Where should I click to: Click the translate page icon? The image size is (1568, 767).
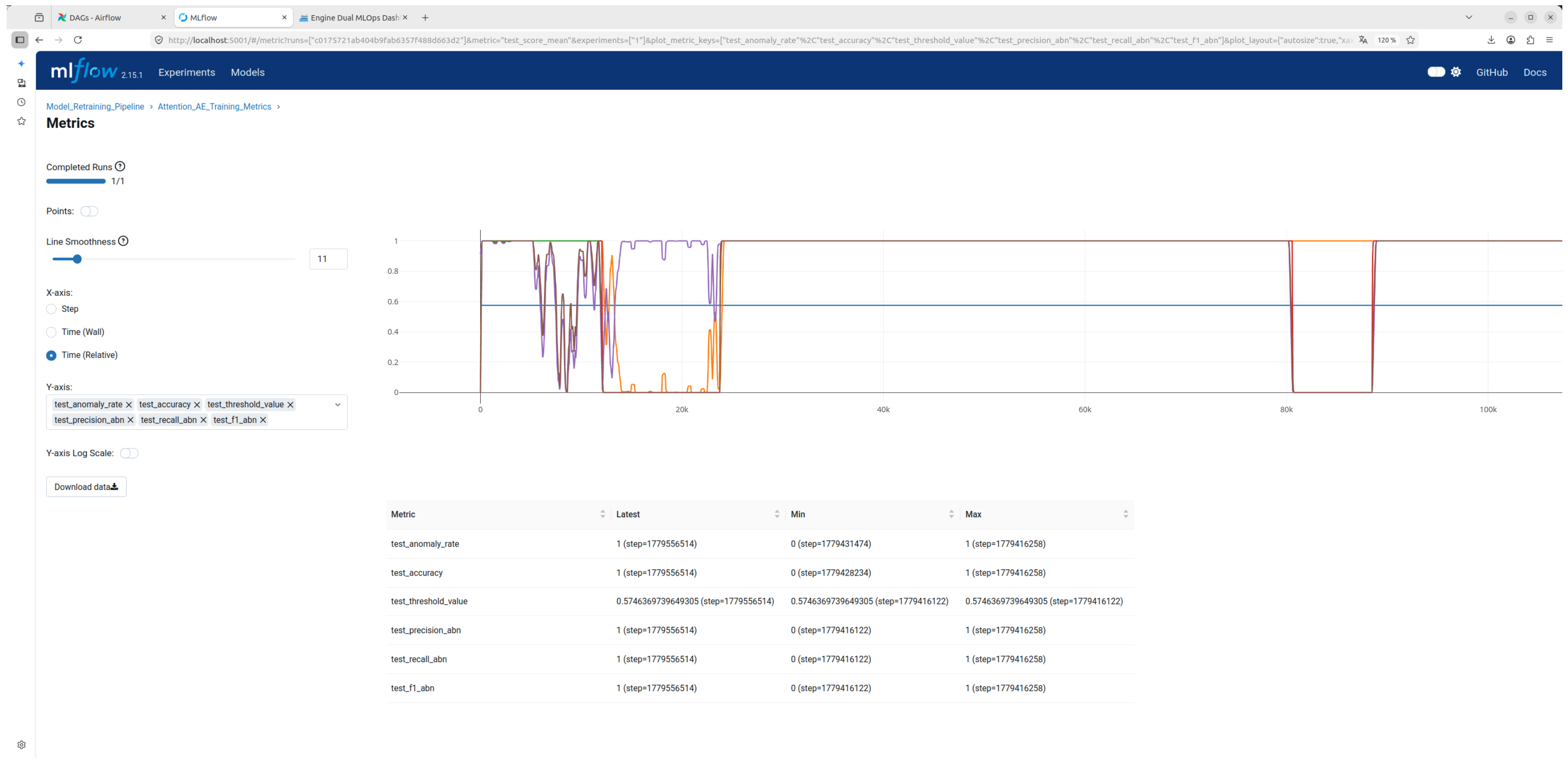click(x=1363, y=39)
